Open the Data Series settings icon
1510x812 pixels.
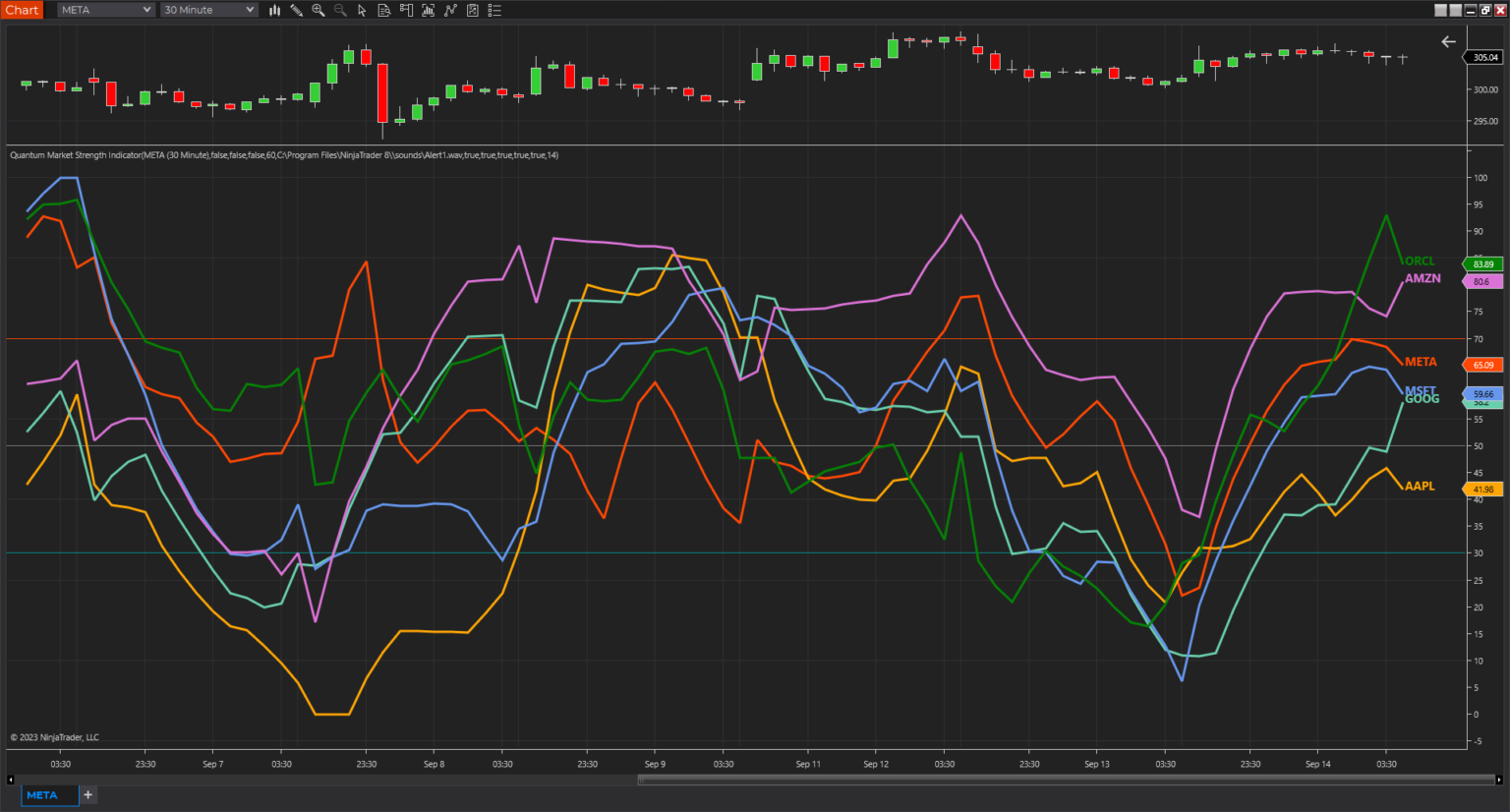(385, 10)
